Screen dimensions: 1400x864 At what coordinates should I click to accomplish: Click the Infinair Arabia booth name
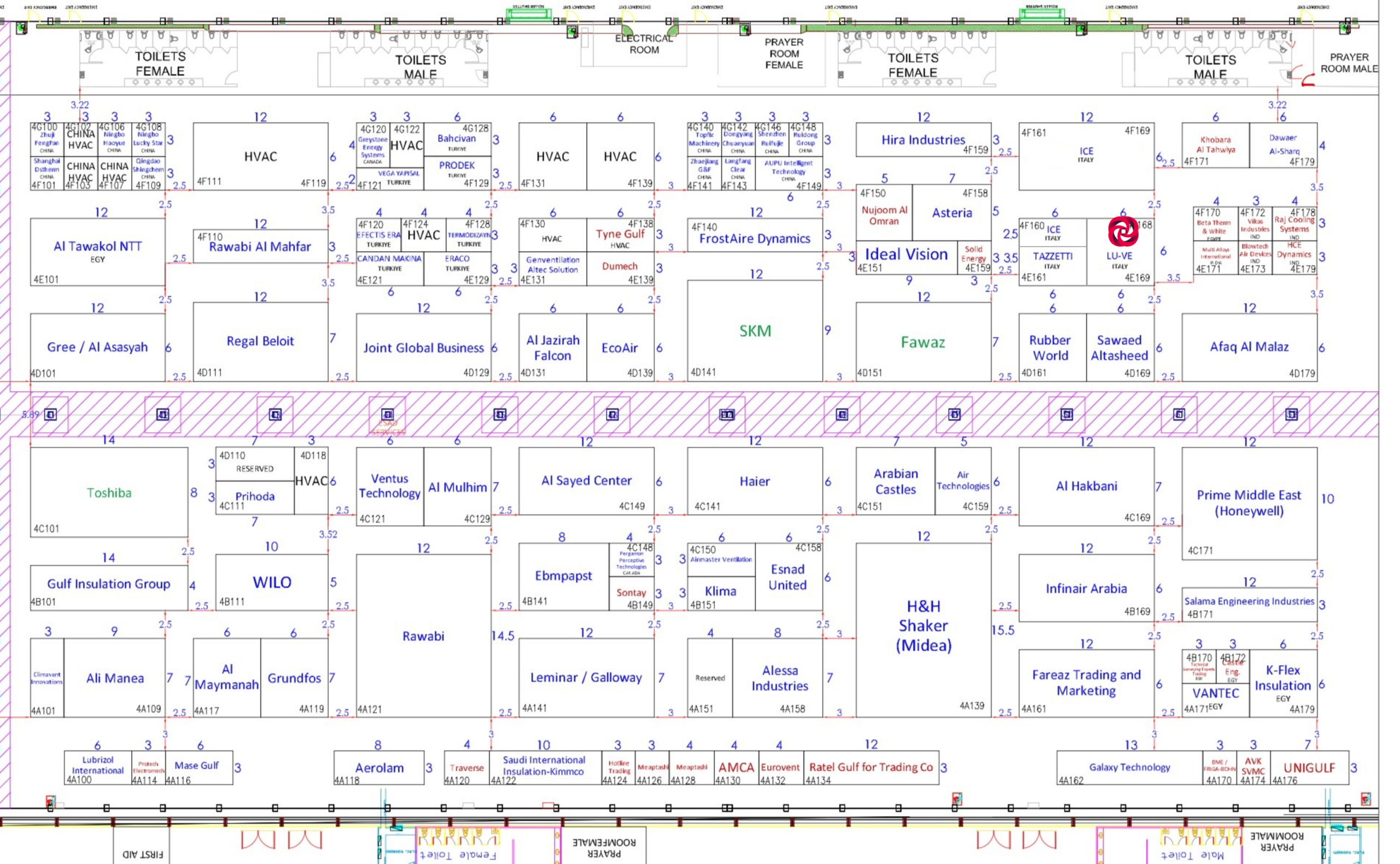coord(1086,588)
